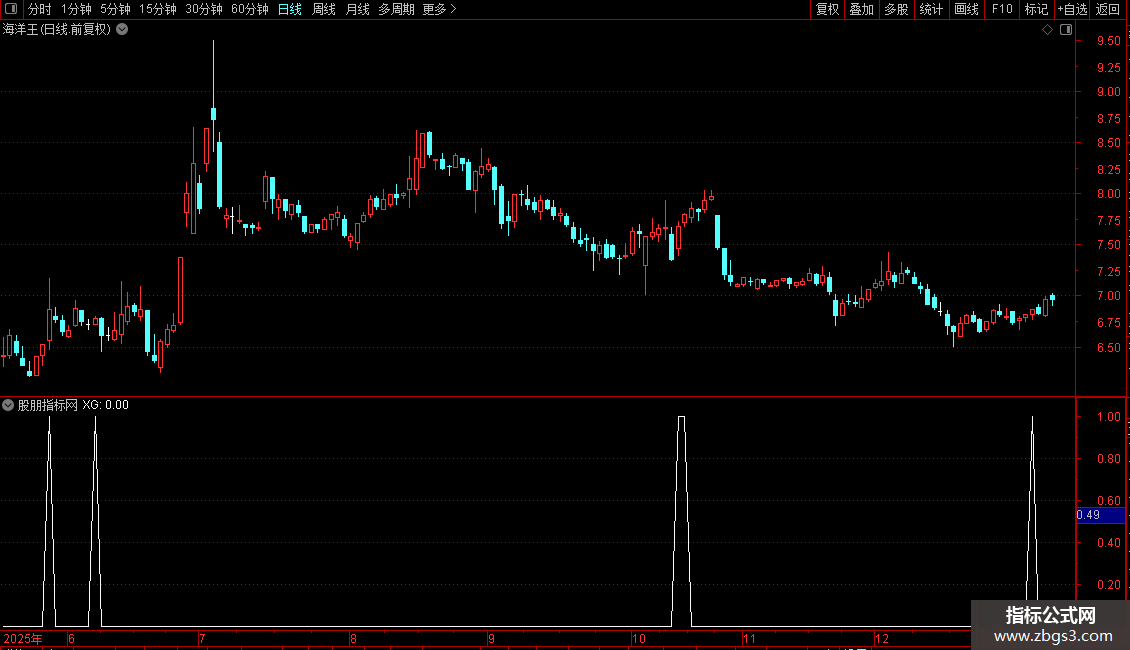Click month 10 marker on time axis
The image size is (1130, 650).
[639, 638]
